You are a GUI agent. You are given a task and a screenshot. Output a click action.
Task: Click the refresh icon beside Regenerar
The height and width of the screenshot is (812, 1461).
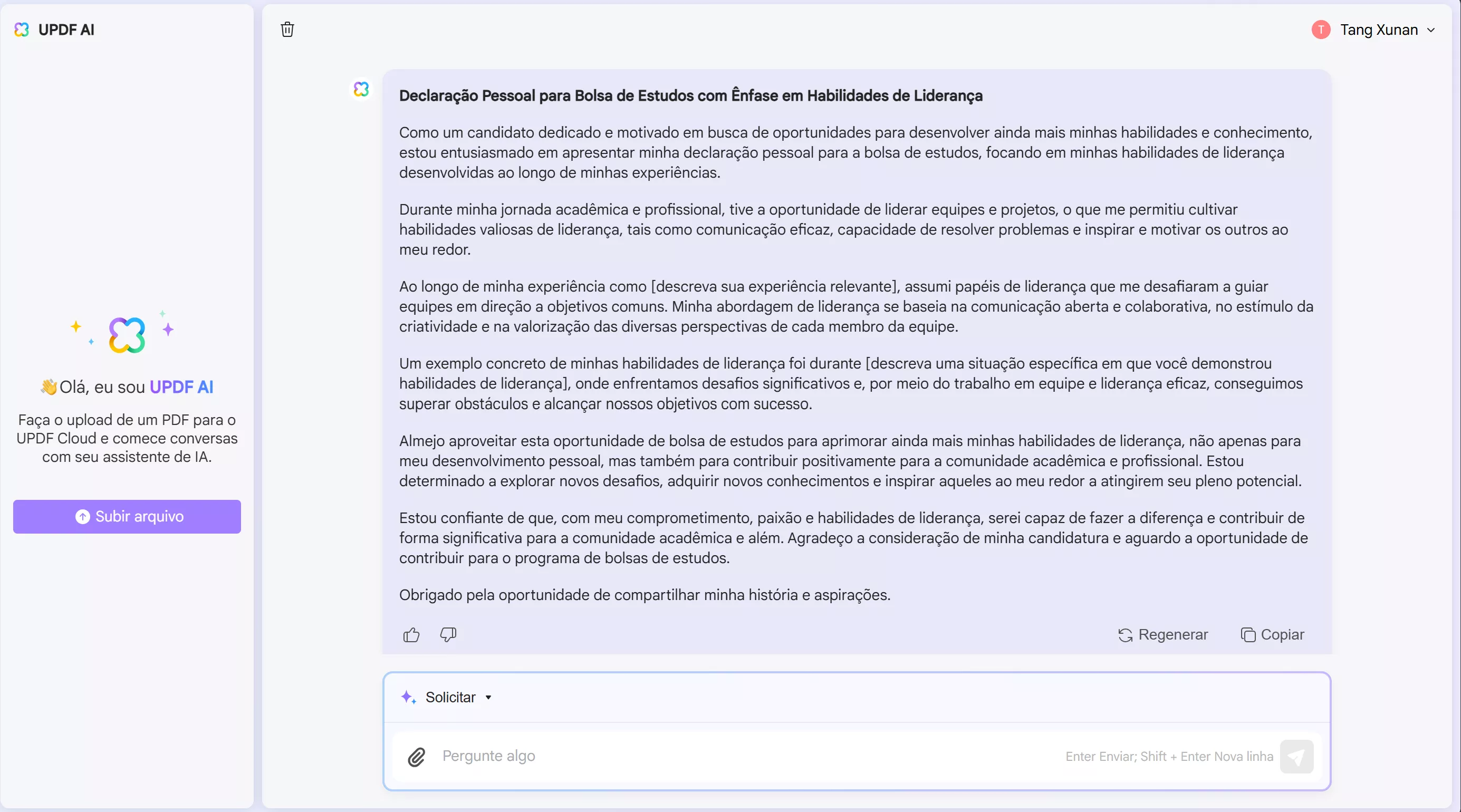1124,635
